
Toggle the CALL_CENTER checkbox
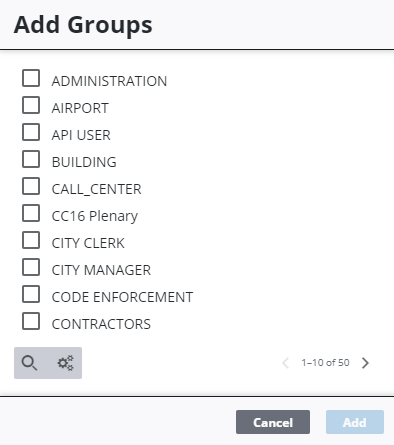pos(31,186)
